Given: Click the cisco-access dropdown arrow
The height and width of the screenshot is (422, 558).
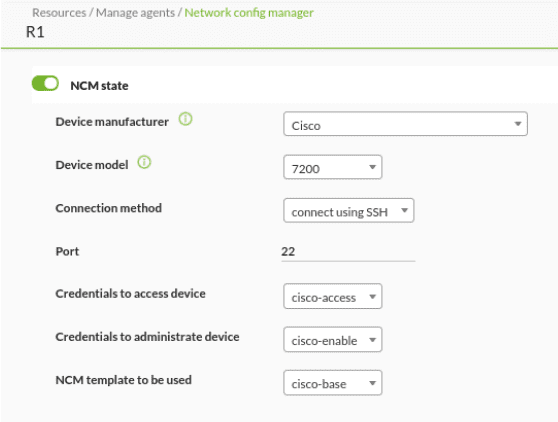Looking at the screenshot, I should click(x=372, y=296).
